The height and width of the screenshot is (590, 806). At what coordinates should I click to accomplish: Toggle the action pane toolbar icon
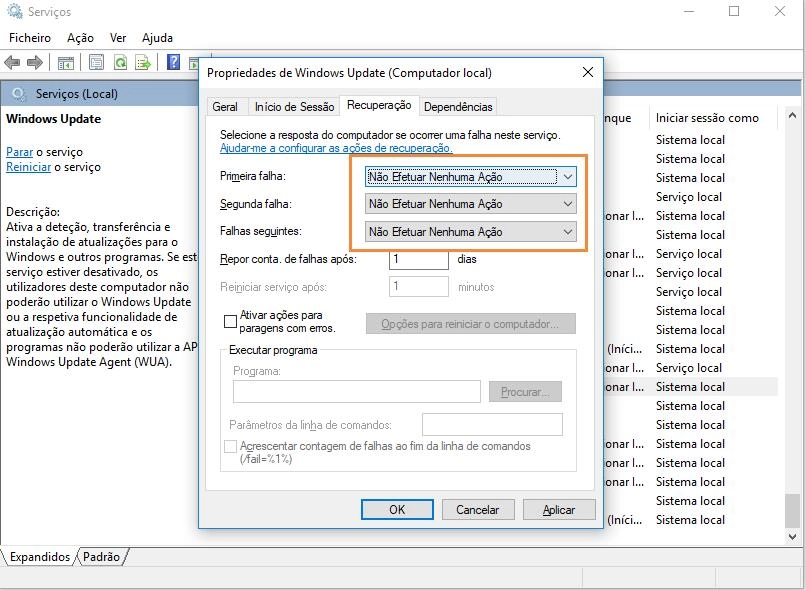(x=194, y=61)
